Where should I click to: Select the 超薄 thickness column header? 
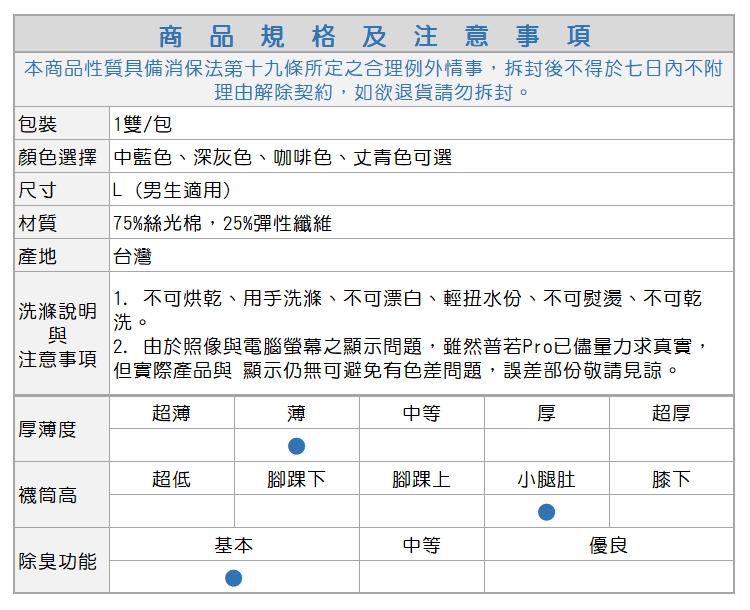coord(171,413)
